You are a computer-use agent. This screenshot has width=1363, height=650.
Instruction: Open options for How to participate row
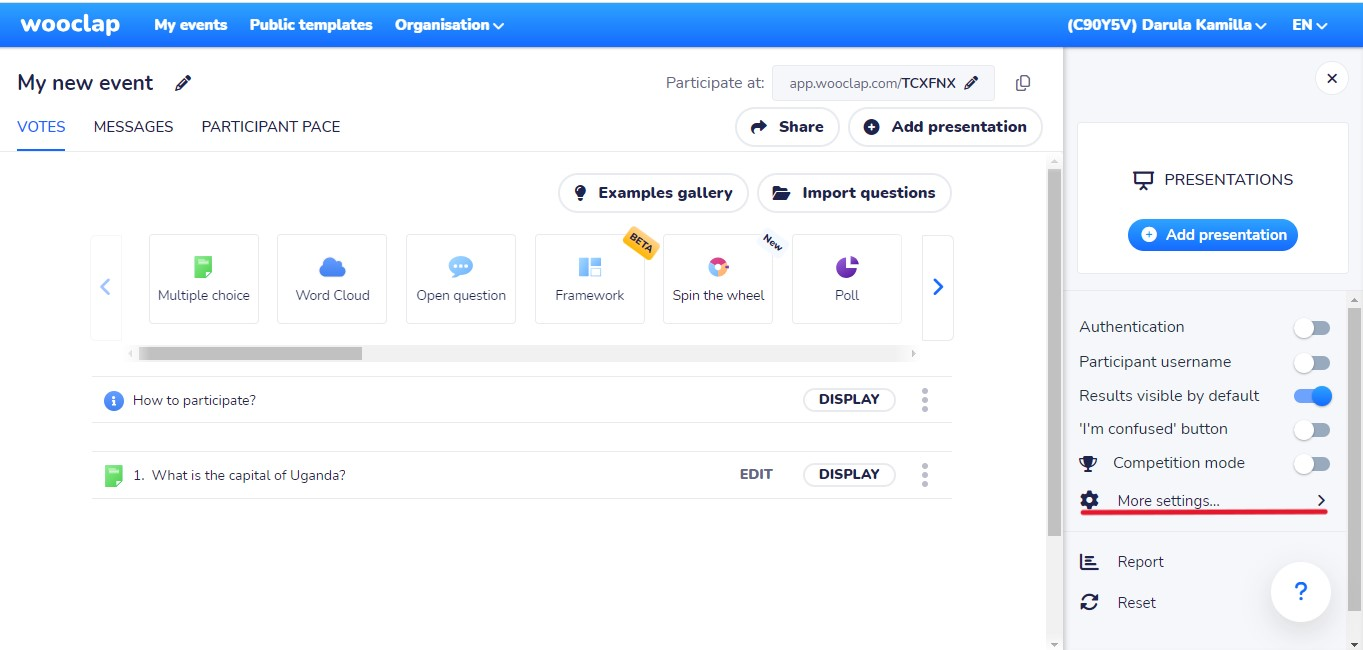[x=925, y=400]
